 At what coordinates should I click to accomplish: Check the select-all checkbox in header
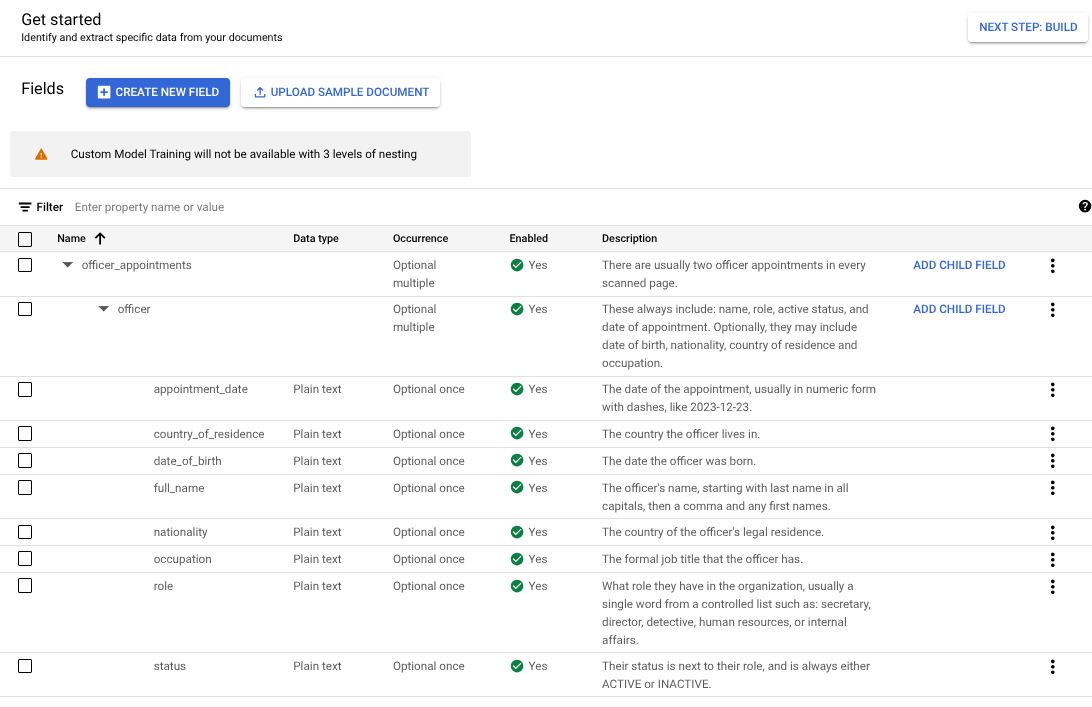pos(25,239)
